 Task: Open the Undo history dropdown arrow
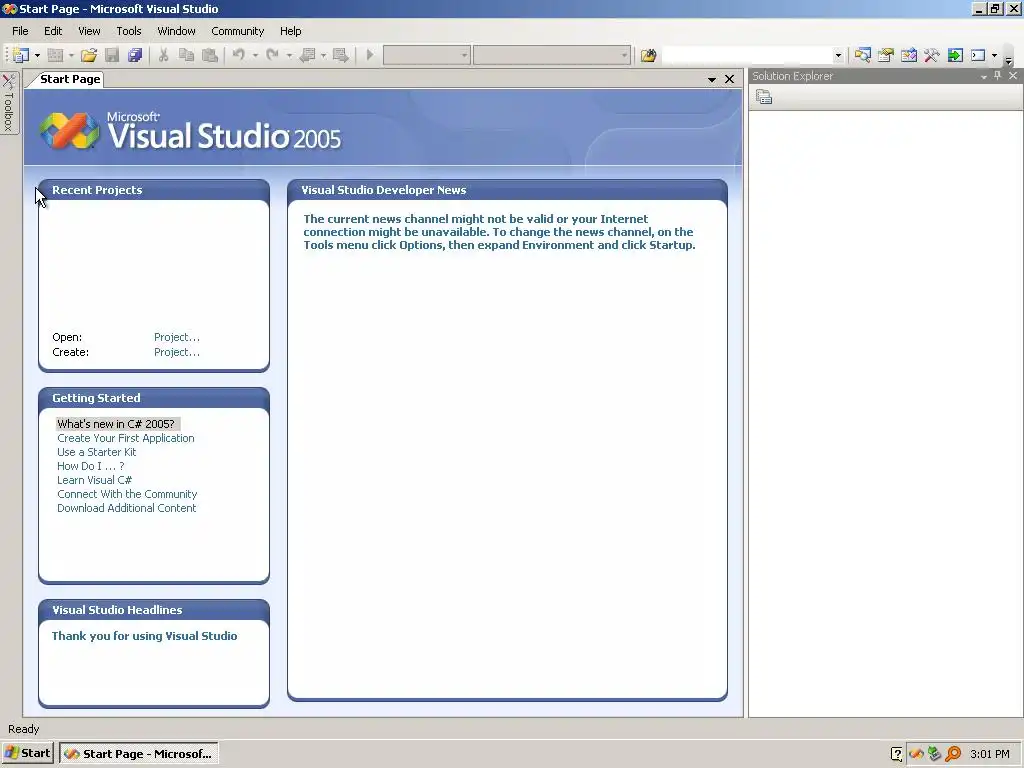tap(255, 56)
